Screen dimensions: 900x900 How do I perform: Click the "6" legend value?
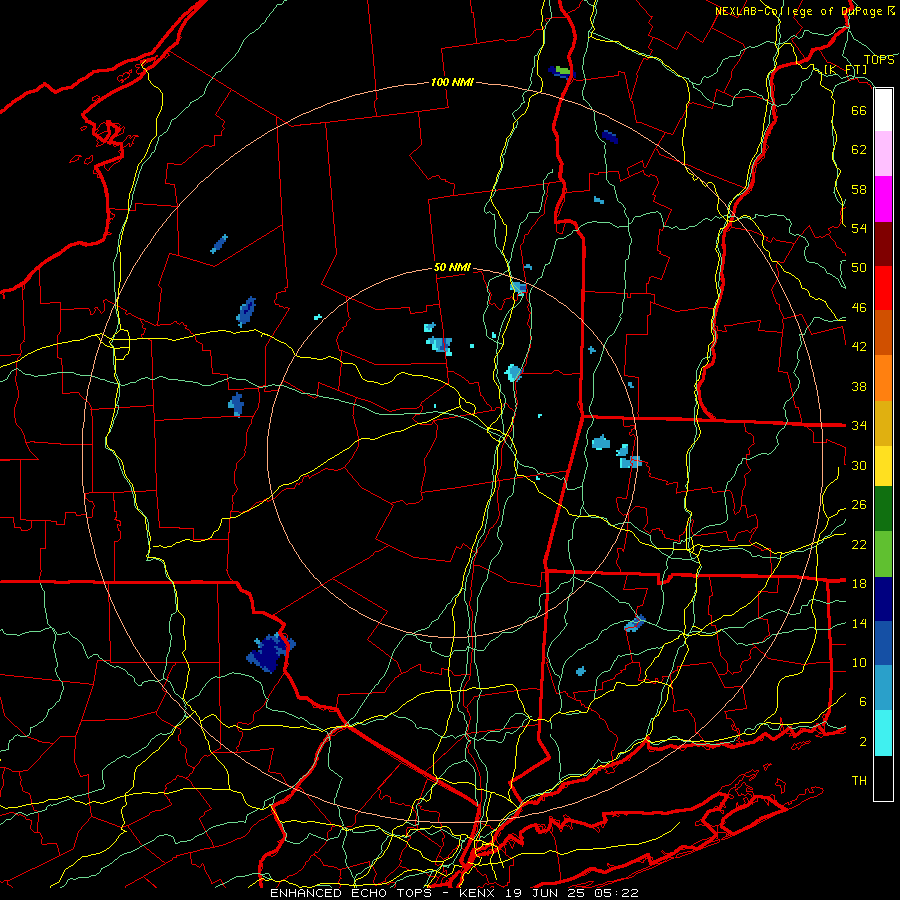tap(863, 702)
